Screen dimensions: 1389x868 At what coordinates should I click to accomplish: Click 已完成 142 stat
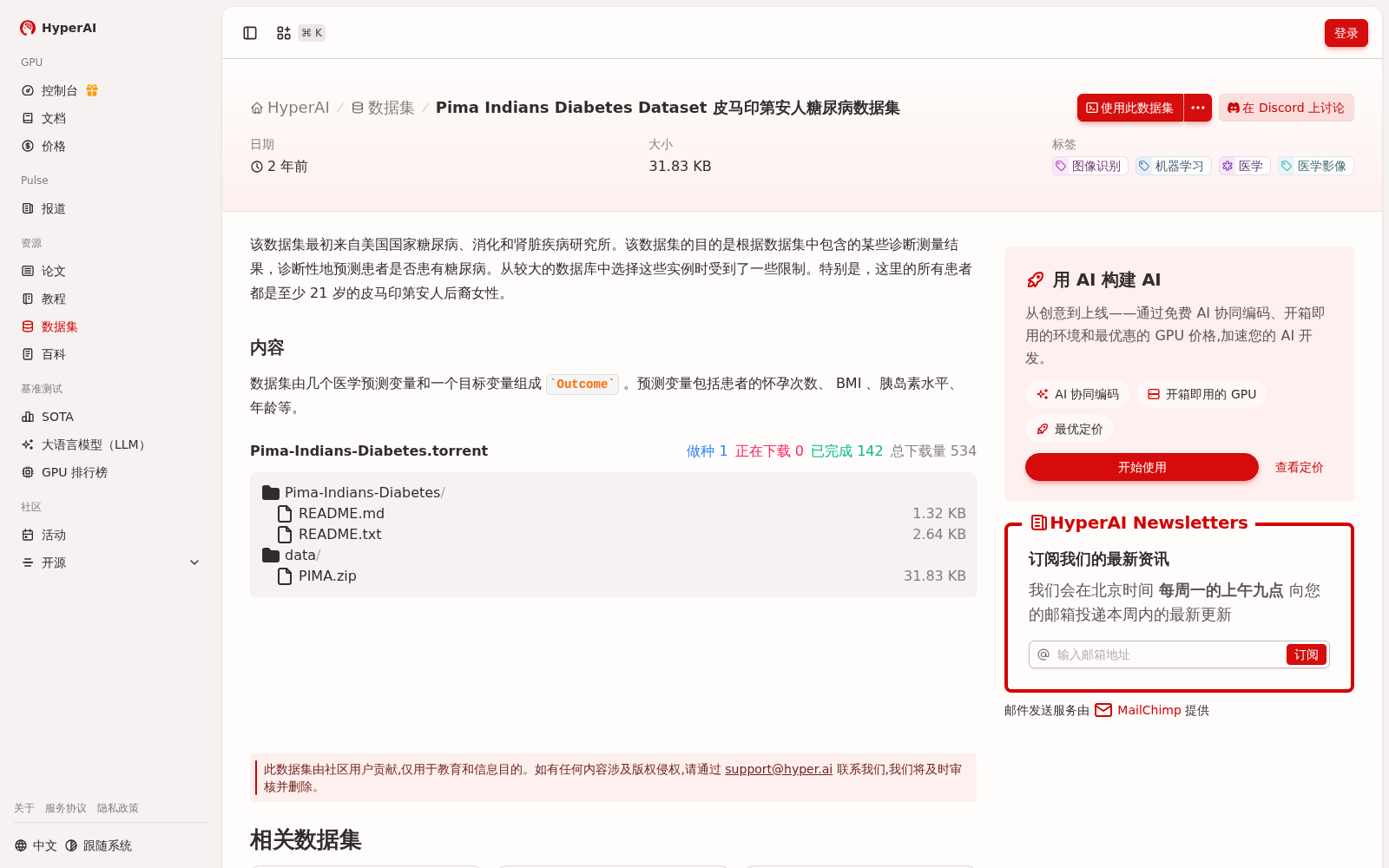846,450
